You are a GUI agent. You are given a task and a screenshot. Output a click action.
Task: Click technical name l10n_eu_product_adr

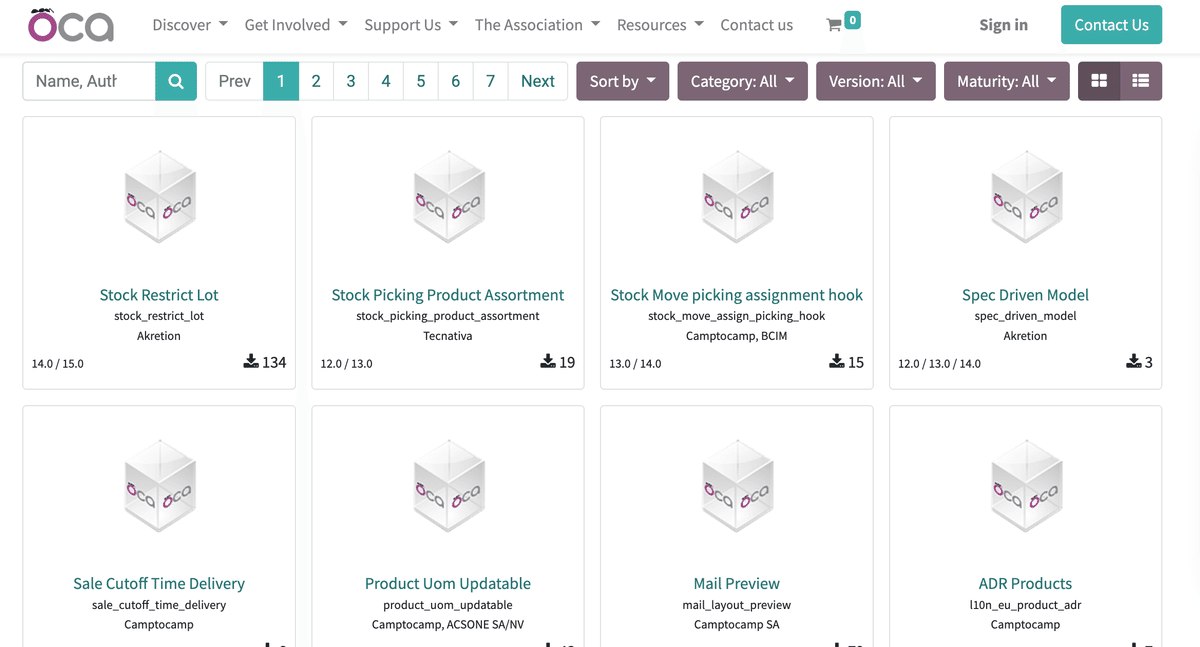(1026, 605)
